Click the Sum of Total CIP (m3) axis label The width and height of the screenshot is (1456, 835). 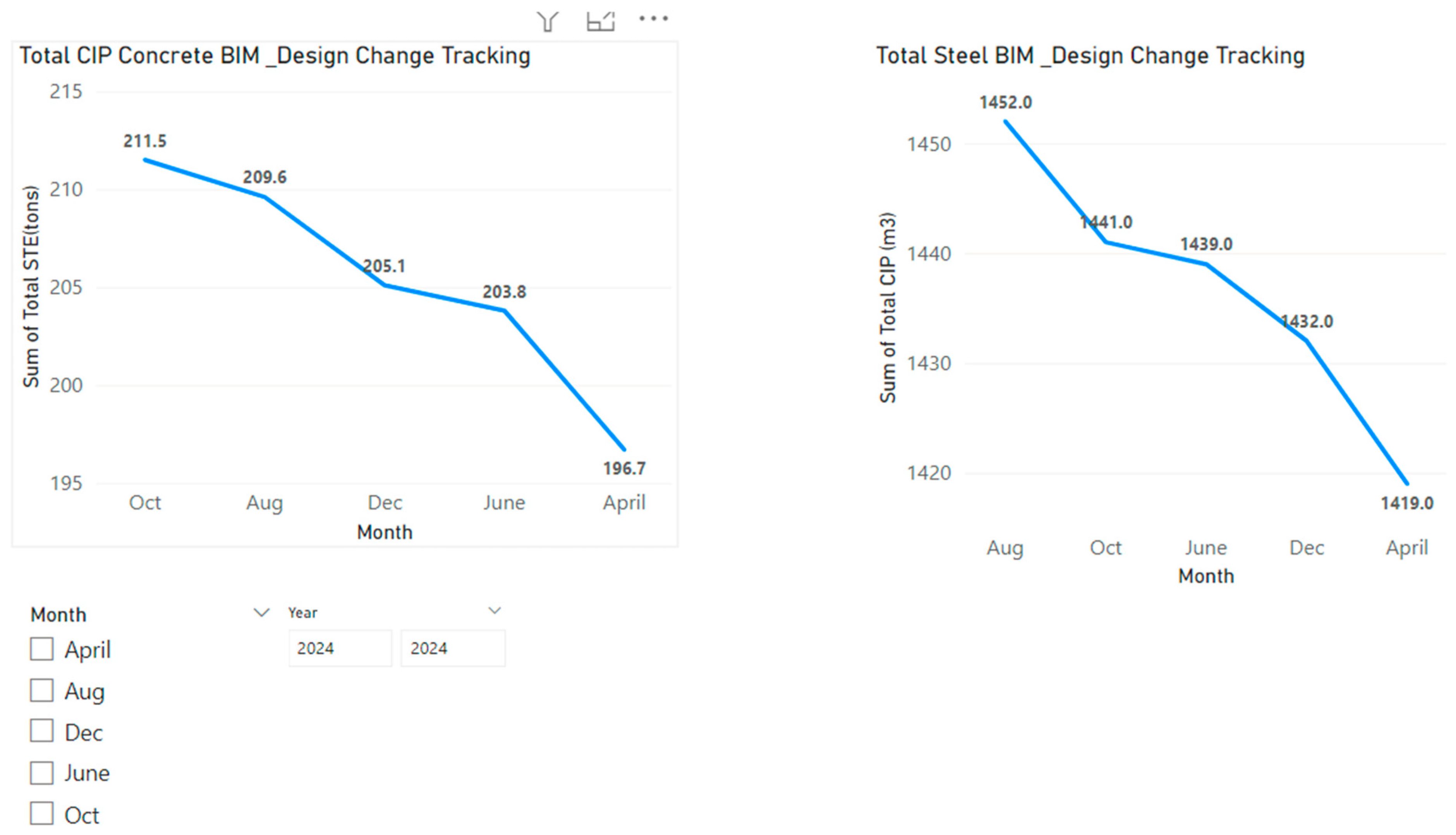(888, 307)
